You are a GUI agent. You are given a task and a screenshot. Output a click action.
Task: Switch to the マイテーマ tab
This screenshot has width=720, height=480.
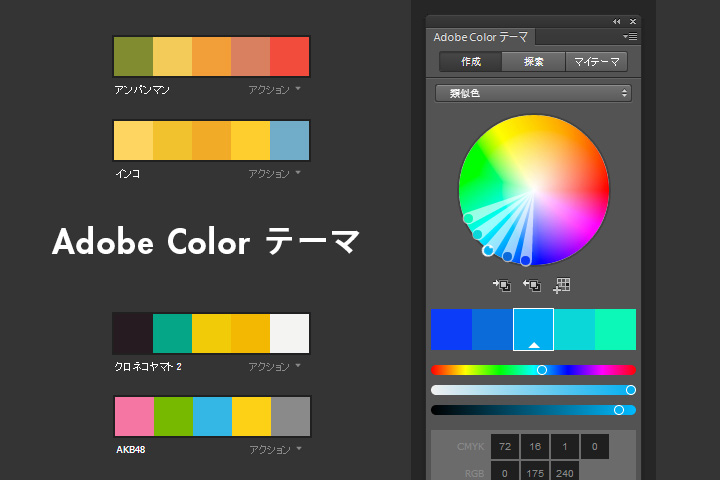(x=596, y=62)
